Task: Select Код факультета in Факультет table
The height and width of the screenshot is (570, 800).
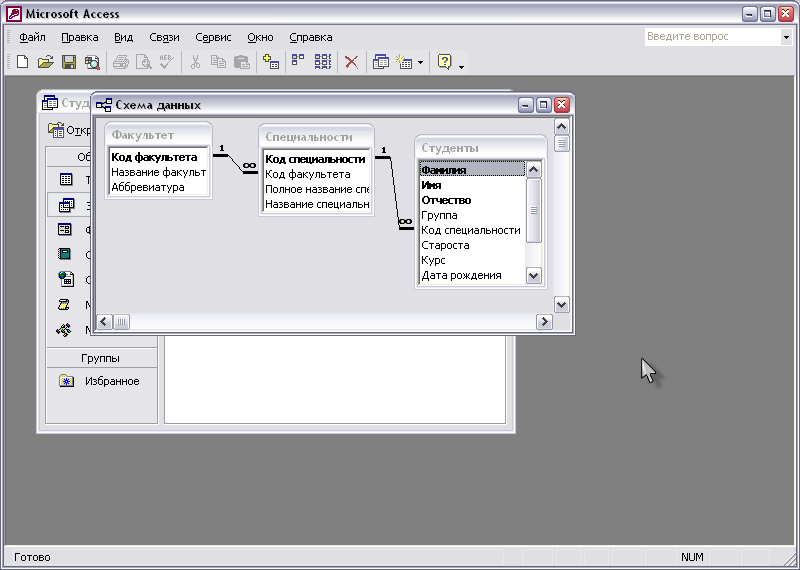Action: [x=159, y=157]
